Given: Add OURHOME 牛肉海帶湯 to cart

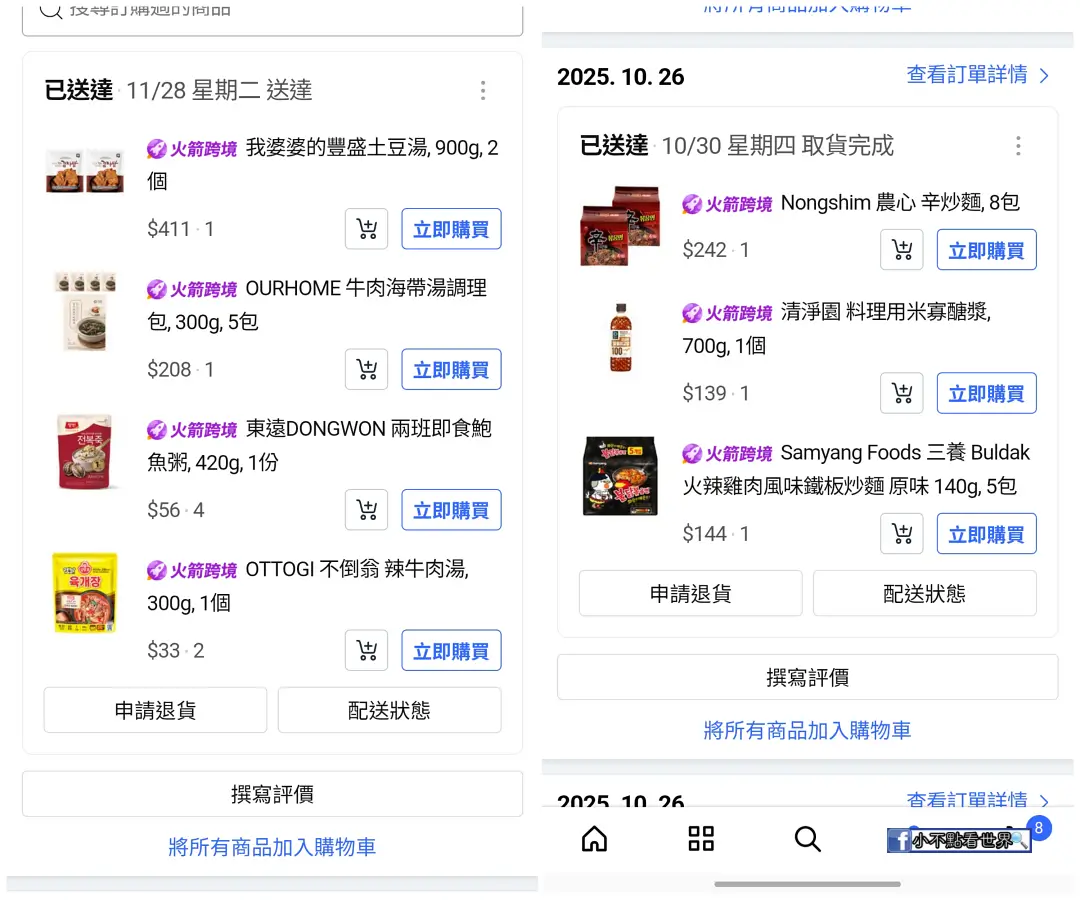Looking at the screenshot, I should (x=366, y=369).
